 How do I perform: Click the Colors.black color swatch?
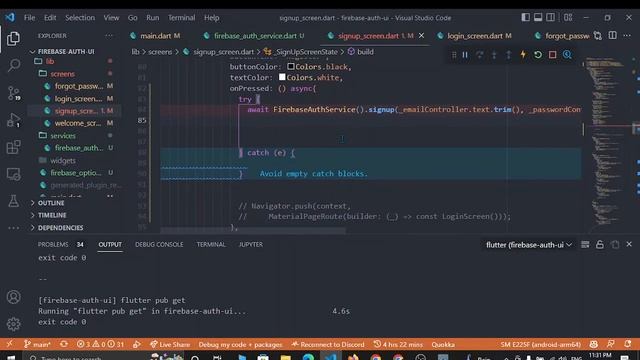coord(291,66)
